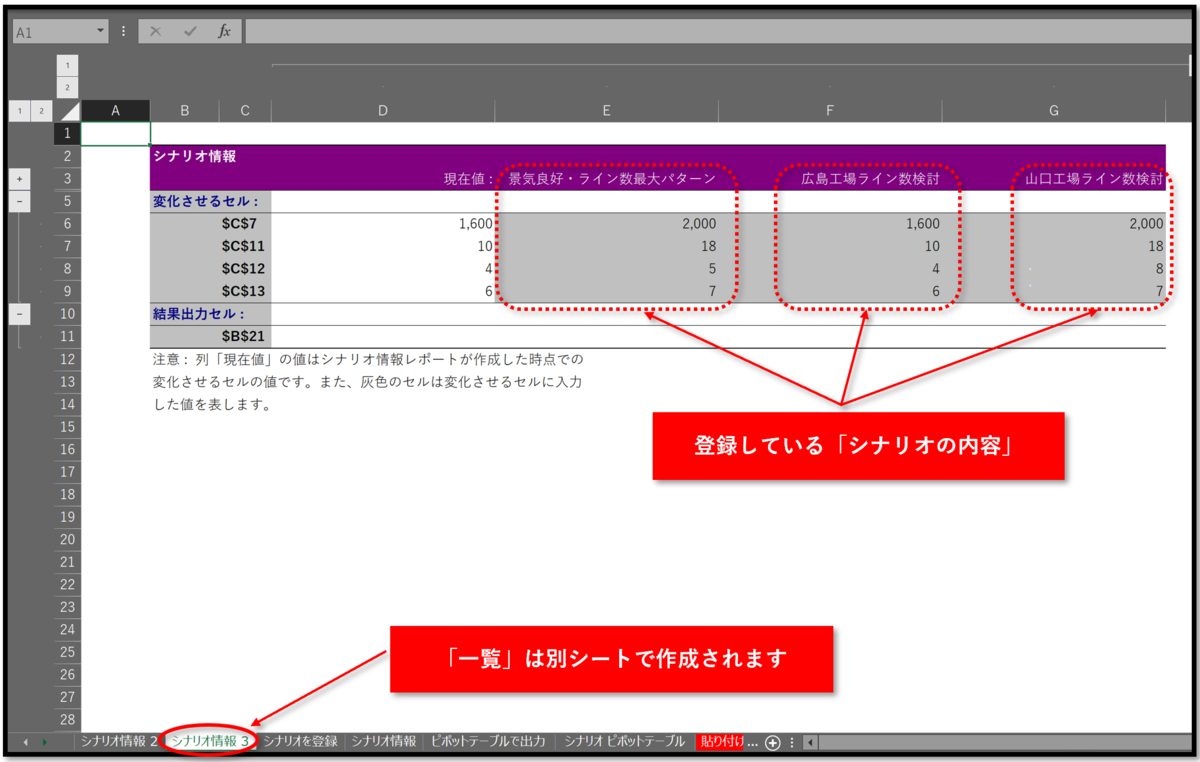The image size is (1200, 762).
Task: Select column header G in the worksheet
Action: pos(1054,110)
